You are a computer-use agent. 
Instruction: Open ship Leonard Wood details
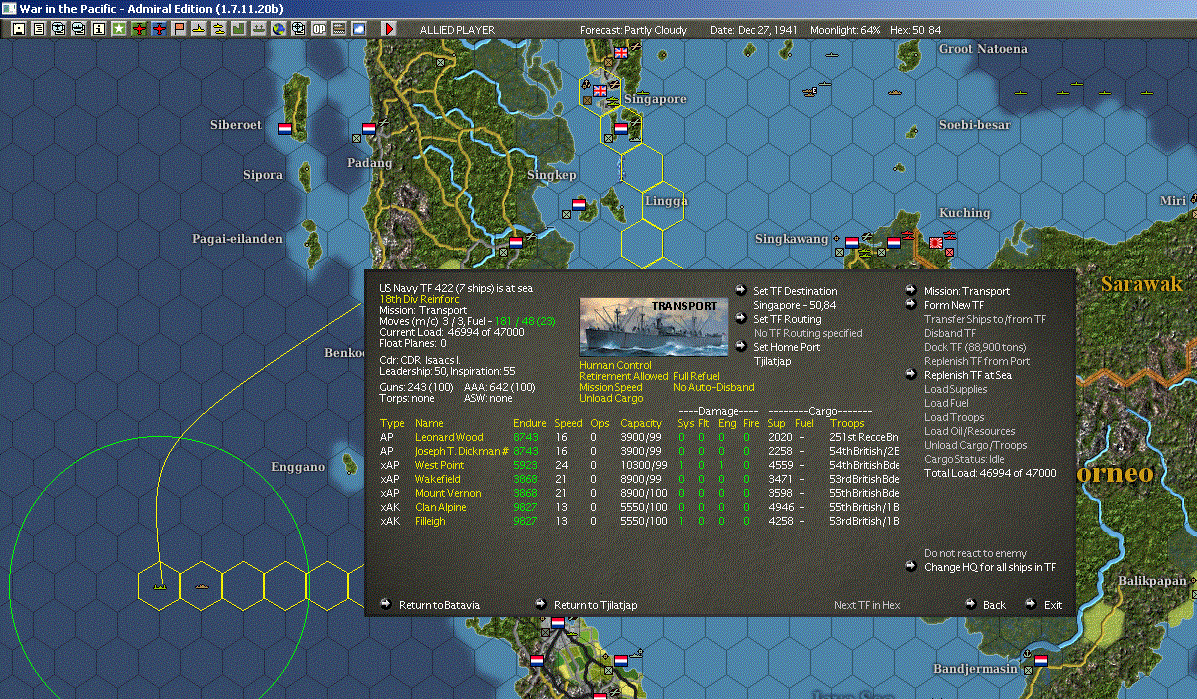click(x=449, y=437)
